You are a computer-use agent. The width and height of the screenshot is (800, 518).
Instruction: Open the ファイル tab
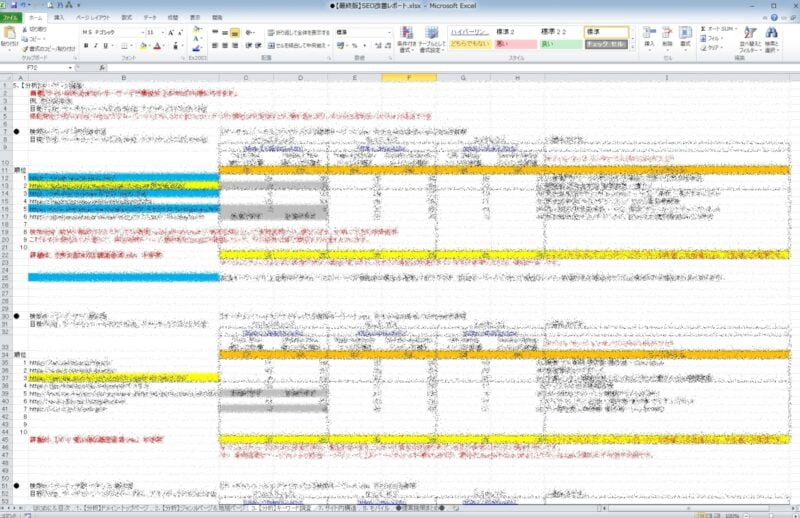[10, 17]
